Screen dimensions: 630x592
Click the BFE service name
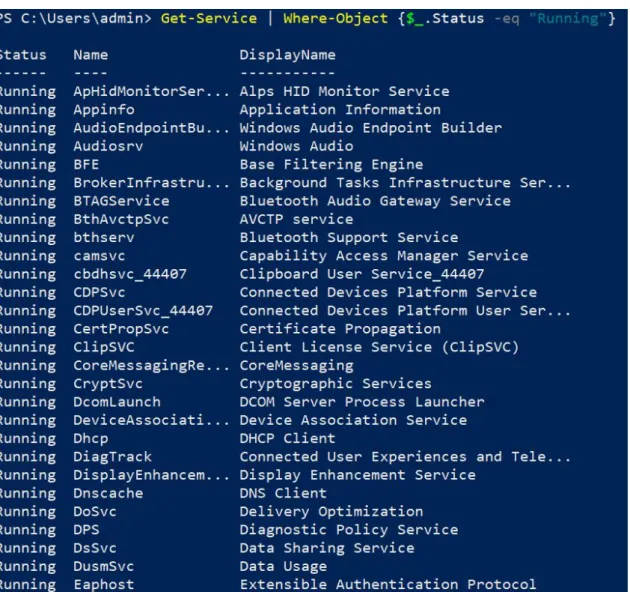(x=86, y=164)
